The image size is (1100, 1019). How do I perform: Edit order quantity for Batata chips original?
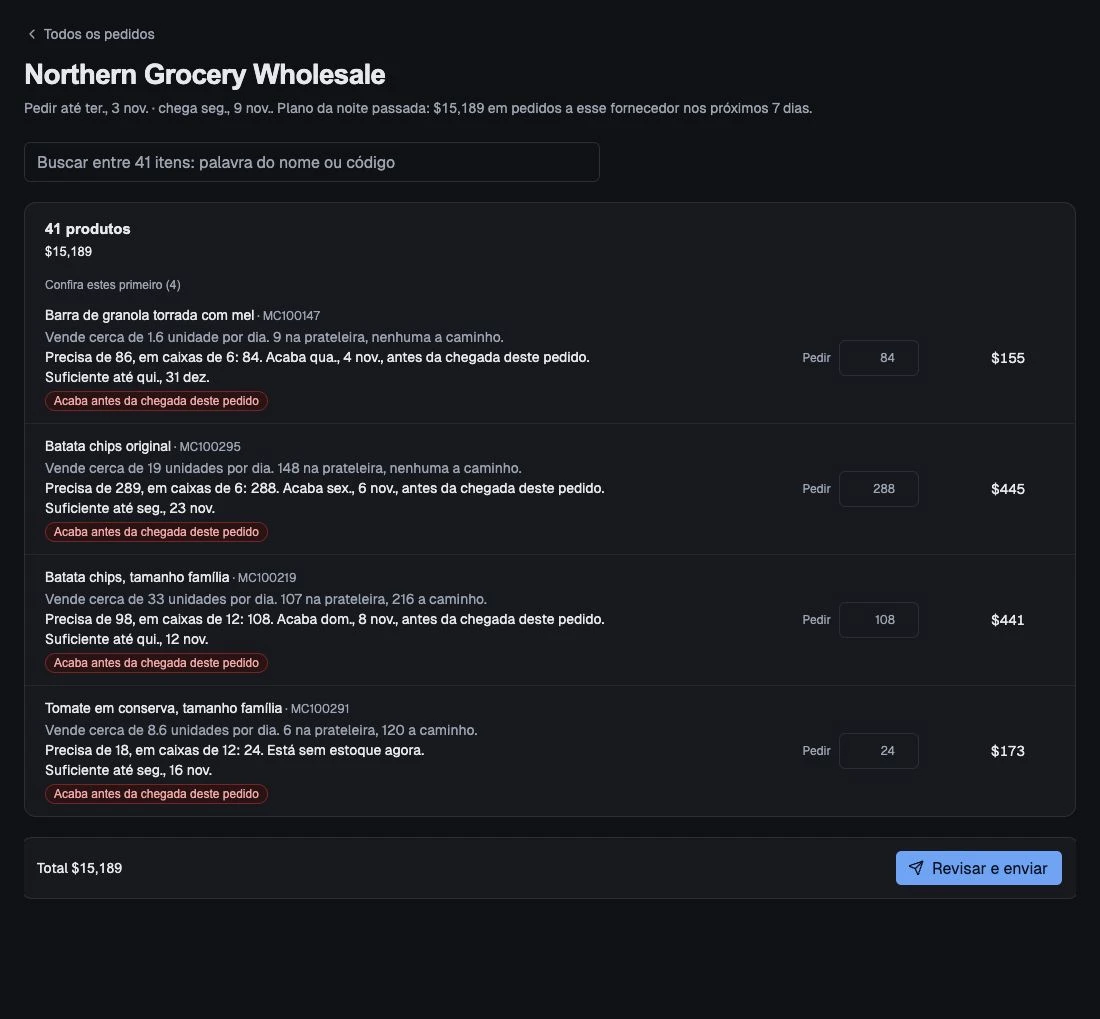[878, 489]
